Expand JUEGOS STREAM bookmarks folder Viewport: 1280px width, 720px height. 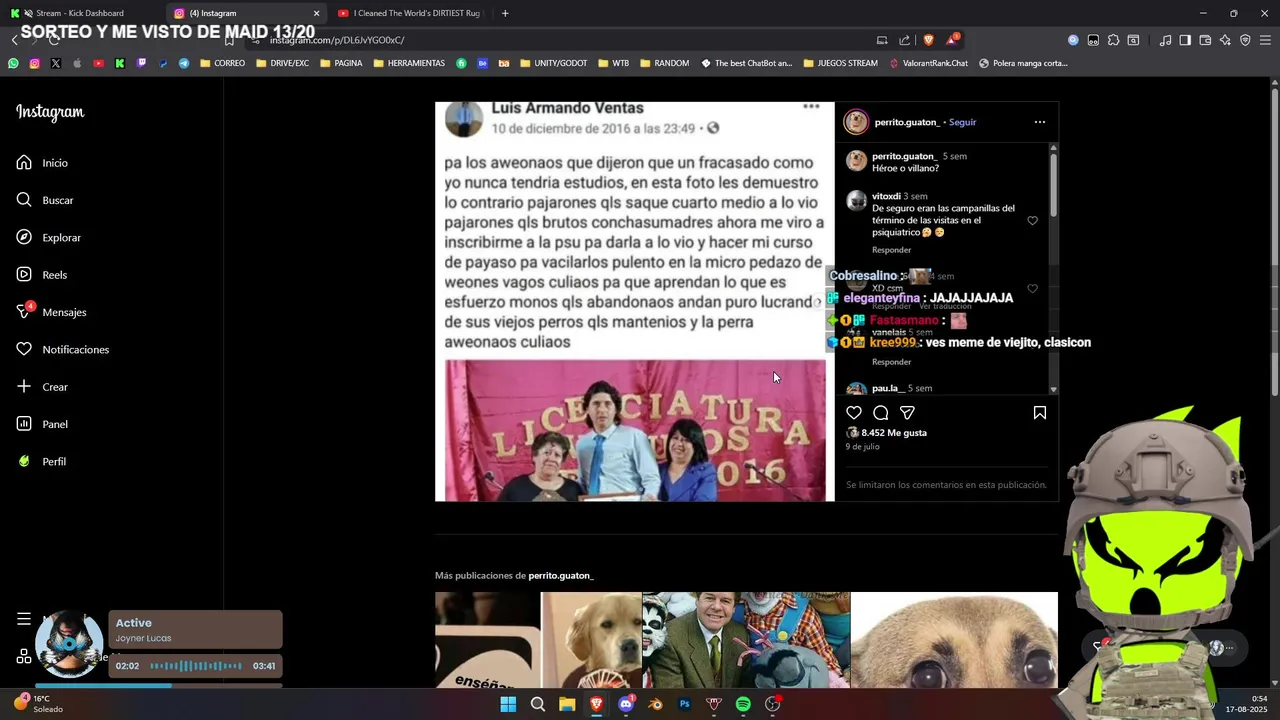point(840,63)
